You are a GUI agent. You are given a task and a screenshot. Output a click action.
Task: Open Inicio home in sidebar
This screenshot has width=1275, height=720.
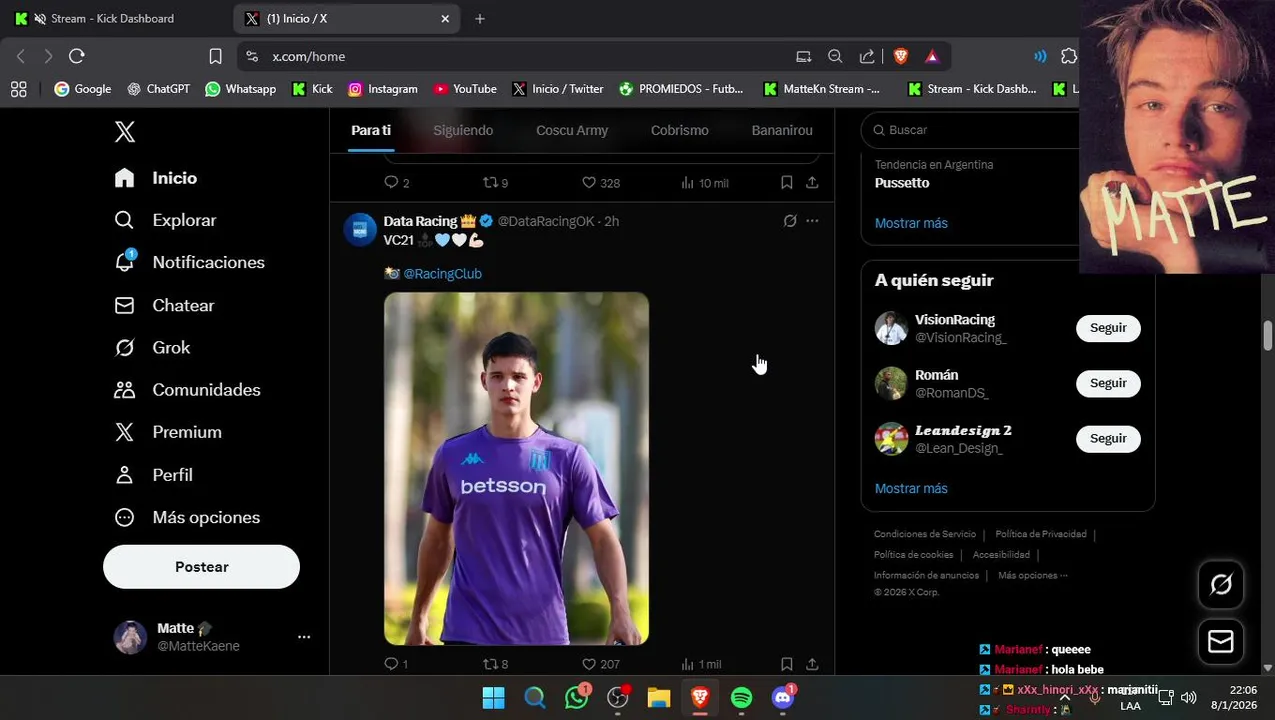tap(156, 178)
